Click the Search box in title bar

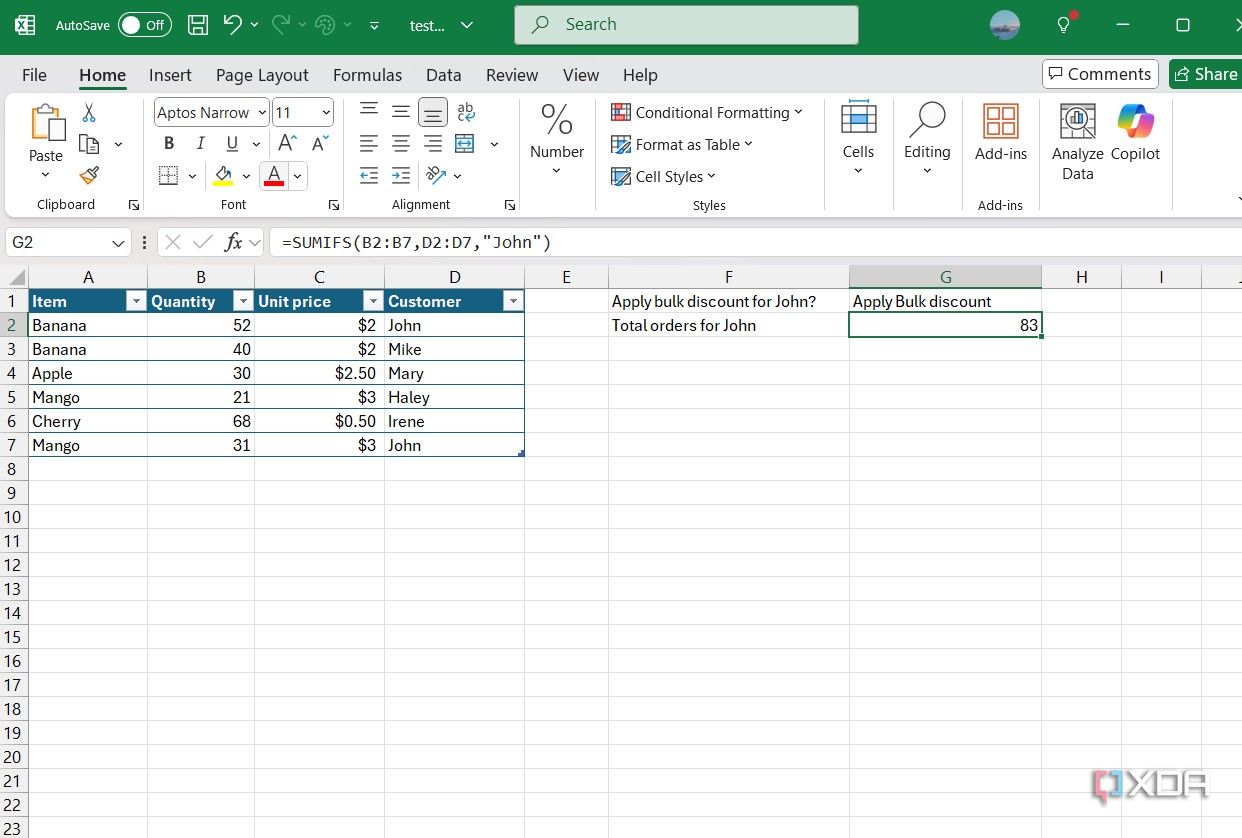(686, 25)
